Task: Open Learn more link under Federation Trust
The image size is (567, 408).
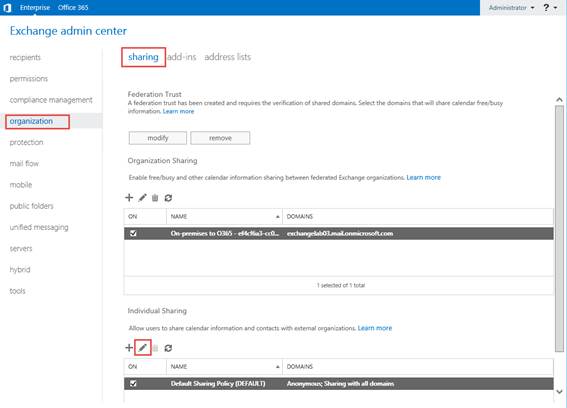Action: click(178, 111)
